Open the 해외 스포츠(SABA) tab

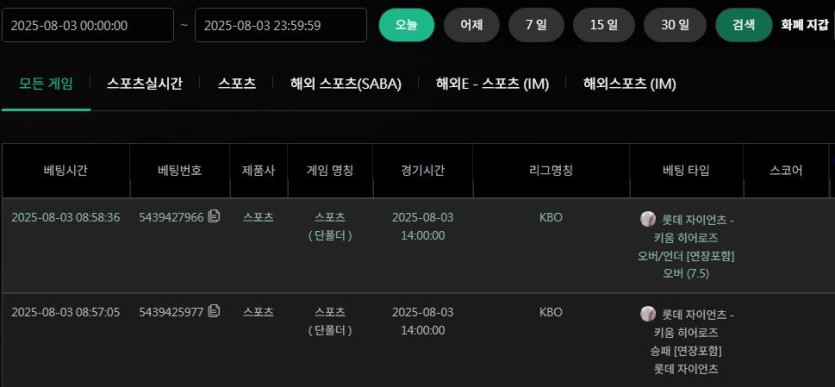(346, 84)
